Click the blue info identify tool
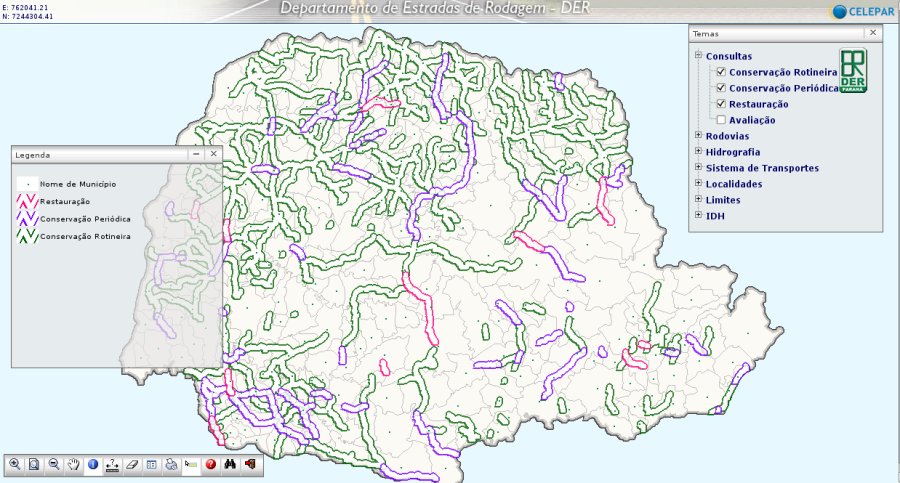 click(92, 464)
